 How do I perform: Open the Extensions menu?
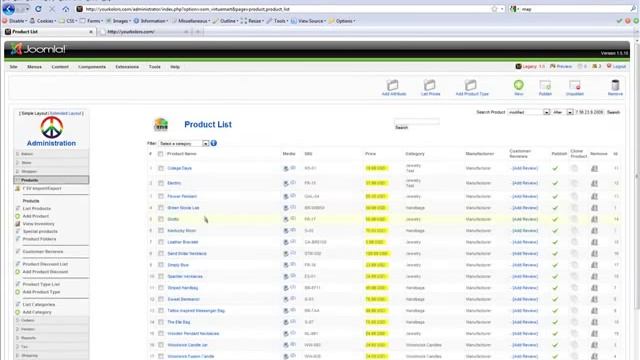point(127,67)
